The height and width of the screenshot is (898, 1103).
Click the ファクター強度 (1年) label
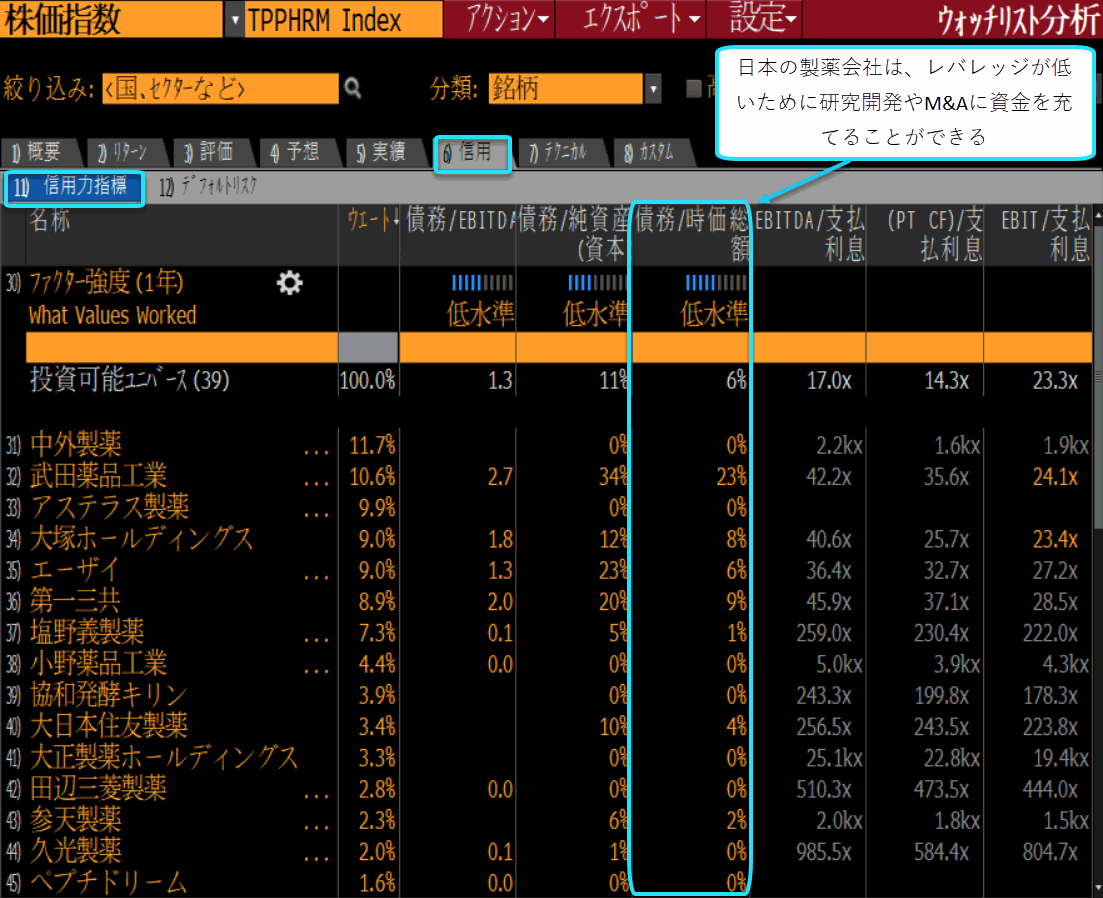coord(106,283)
